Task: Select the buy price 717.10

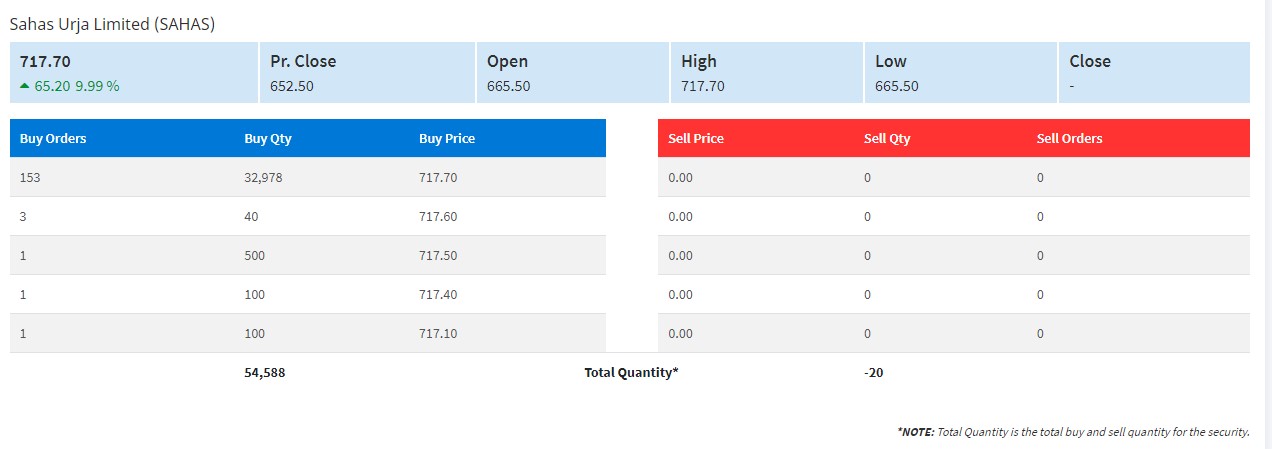Action: pyautogui.click(x=438, y=333)
